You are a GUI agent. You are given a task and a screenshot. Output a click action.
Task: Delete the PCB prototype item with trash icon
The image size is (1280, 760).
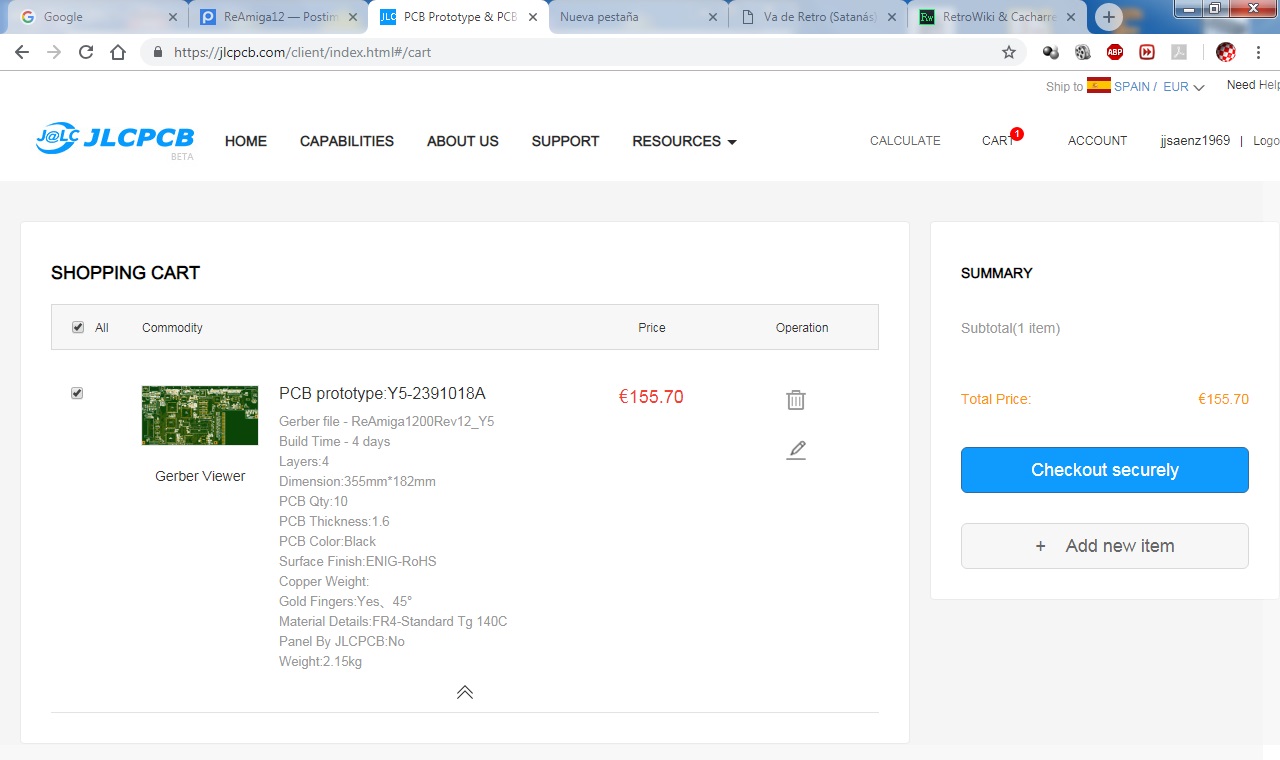(x=796, y=400)
